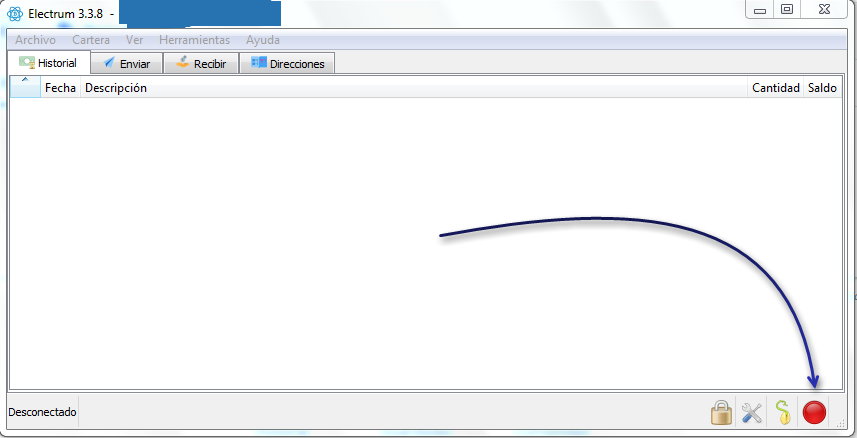
Task: Sort by the Saldo column header
Action: click(x=823, y=87)
